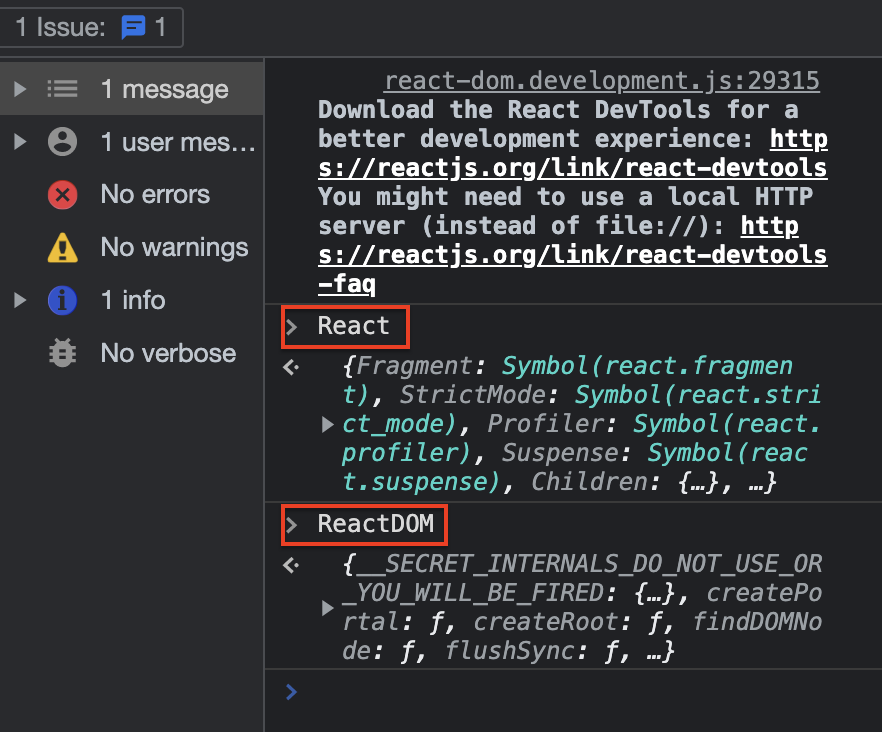The width and height of the screenshot is (882, 732).
Task: Click the 'Children: {…}' property text
Action: coord(626,482)
